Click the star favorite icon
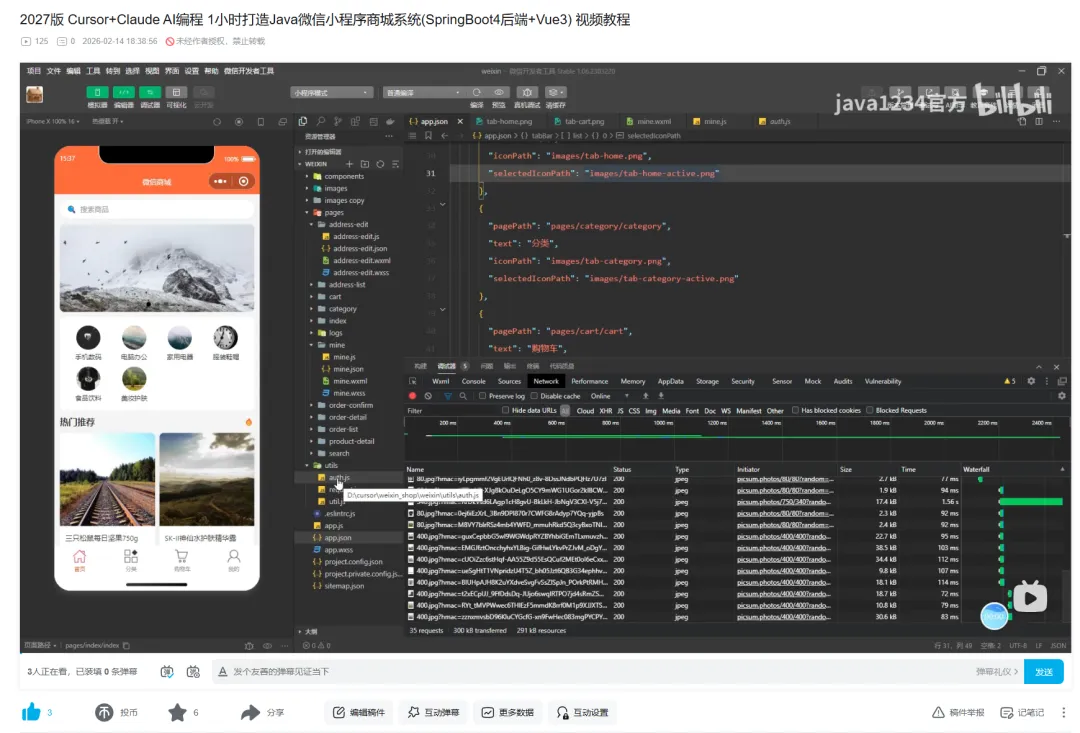The width and height of the screenshot is (1080, 733). (177, 712)
